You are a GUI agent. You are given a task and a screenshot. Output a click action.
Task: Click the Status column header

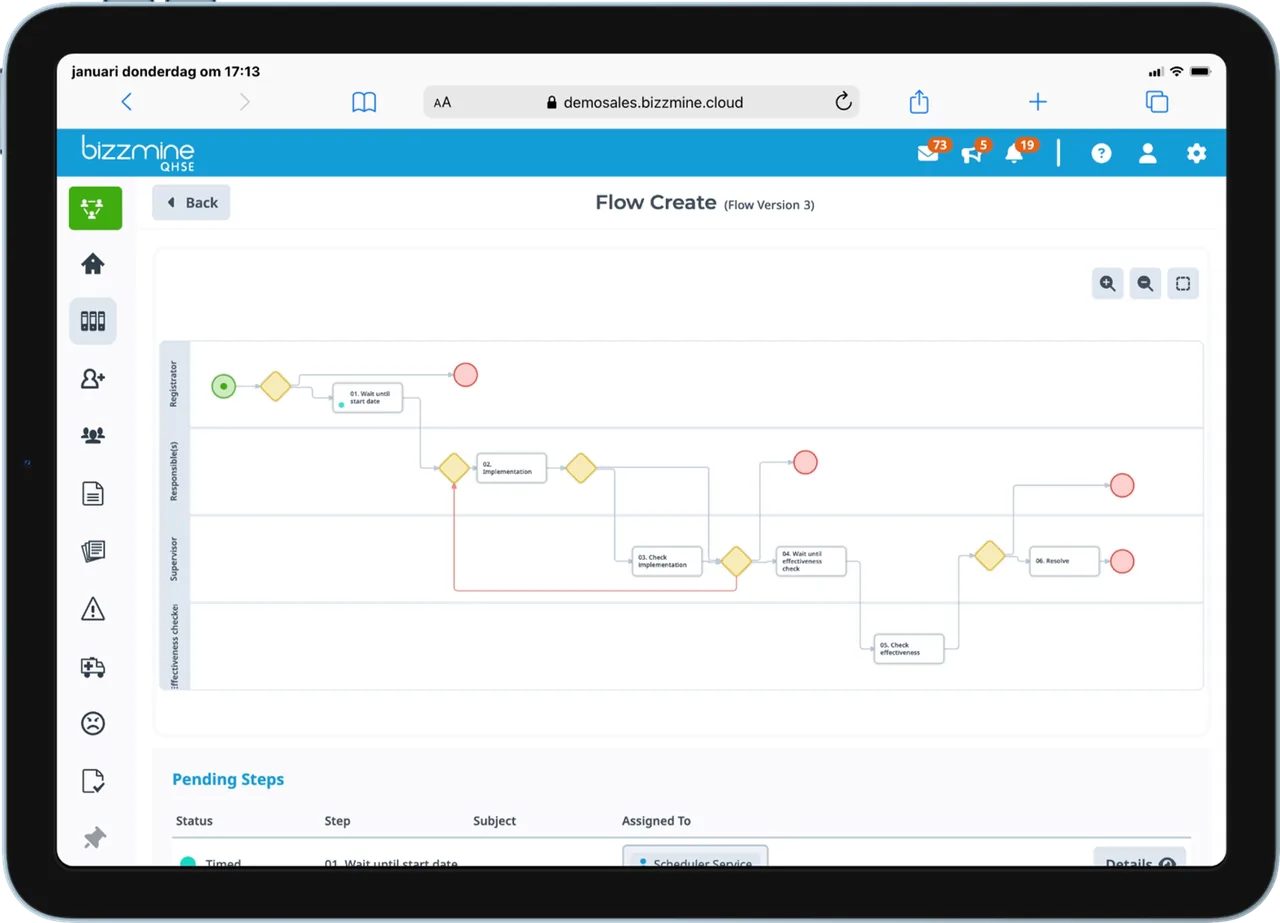[194, 821]
